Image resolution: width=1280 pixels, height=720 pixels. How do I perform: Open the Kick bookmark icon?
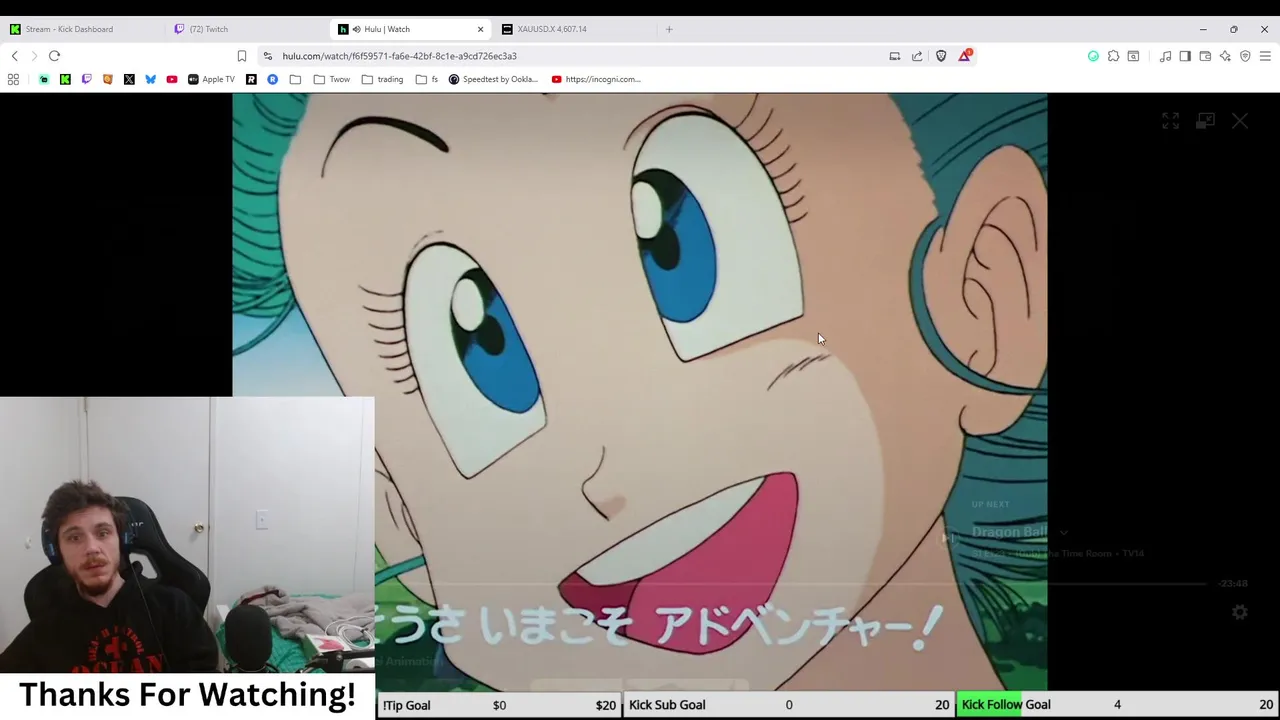(x=65, y=79)
